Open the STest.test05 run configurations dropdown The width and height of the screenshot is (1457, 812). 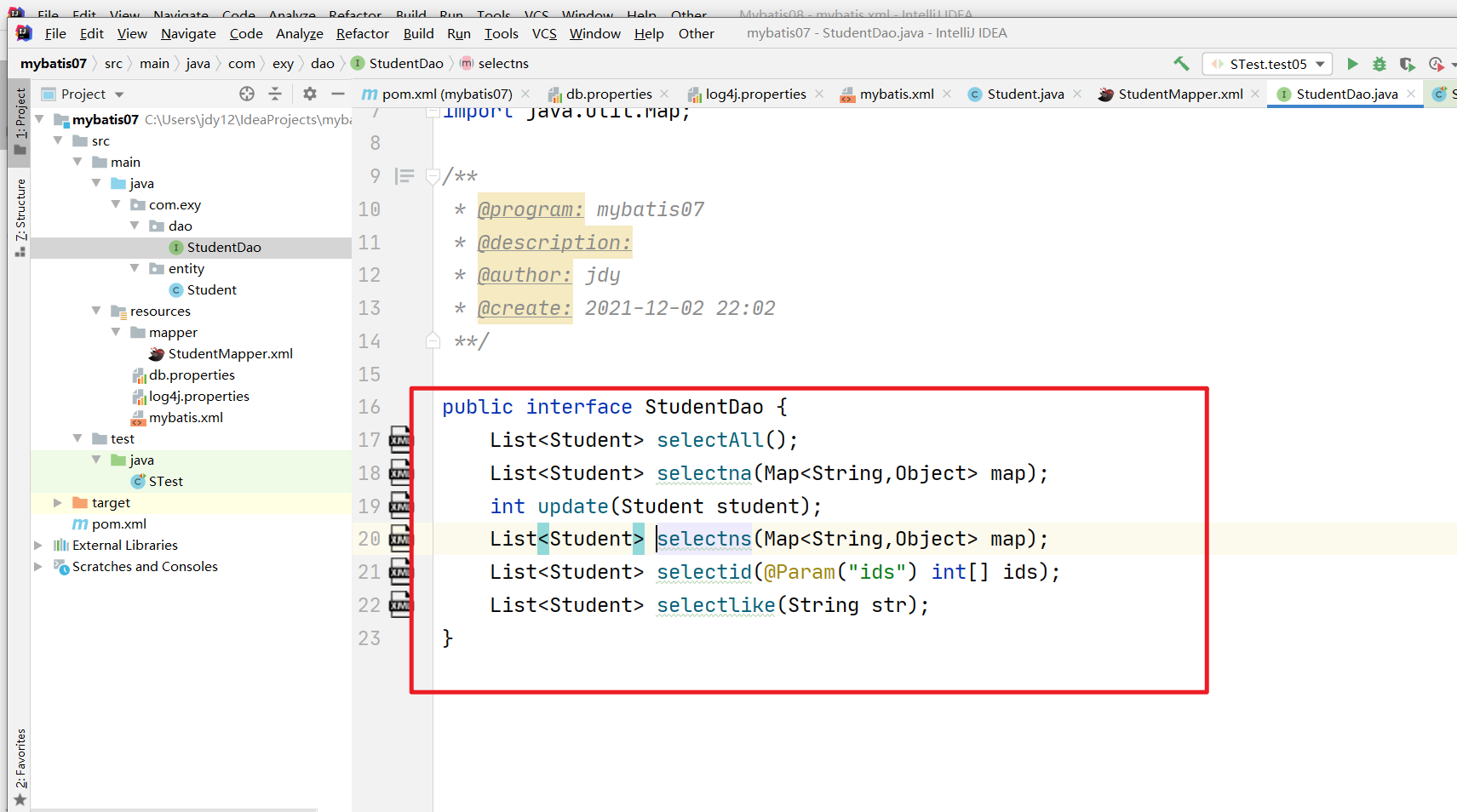(x=1322, y=63)
